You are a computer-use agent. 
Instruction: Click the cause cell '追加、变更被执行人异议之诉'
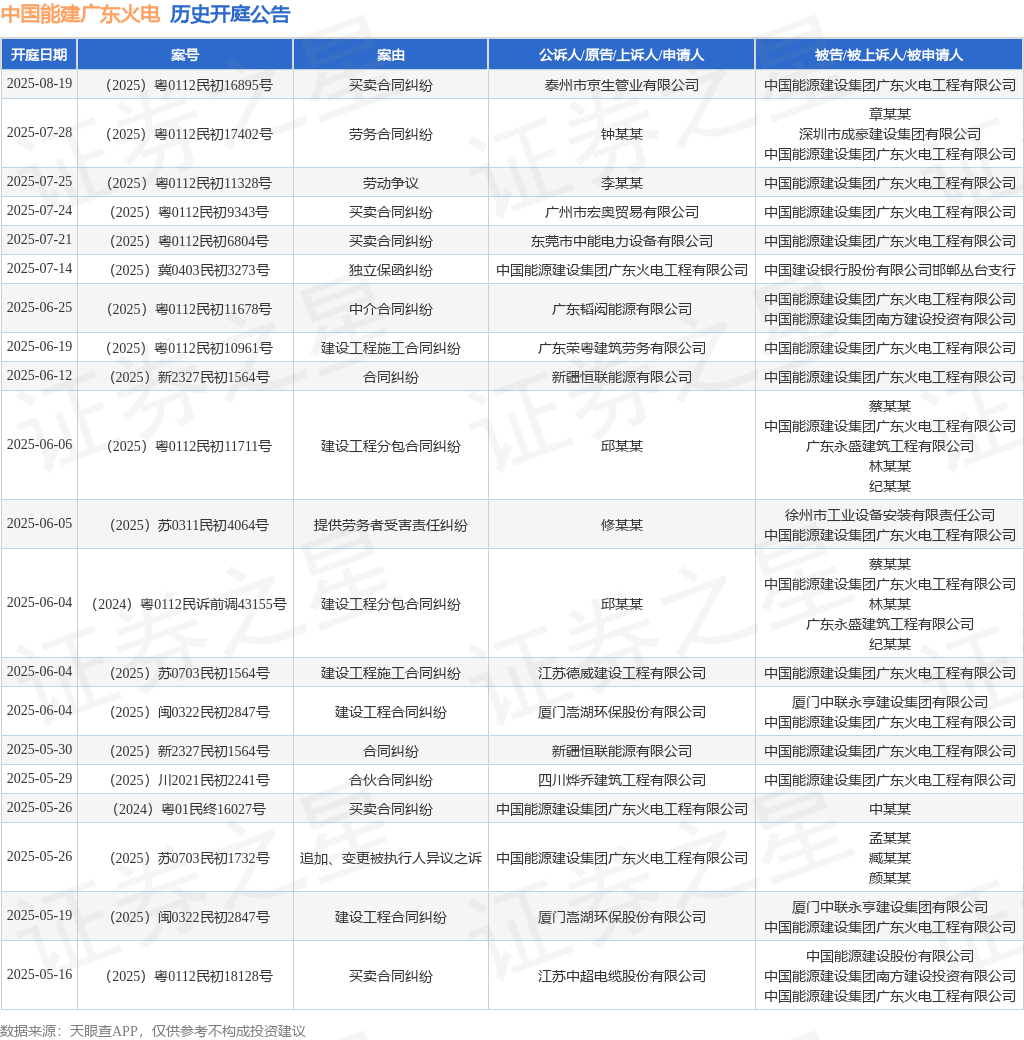(391, 858)
